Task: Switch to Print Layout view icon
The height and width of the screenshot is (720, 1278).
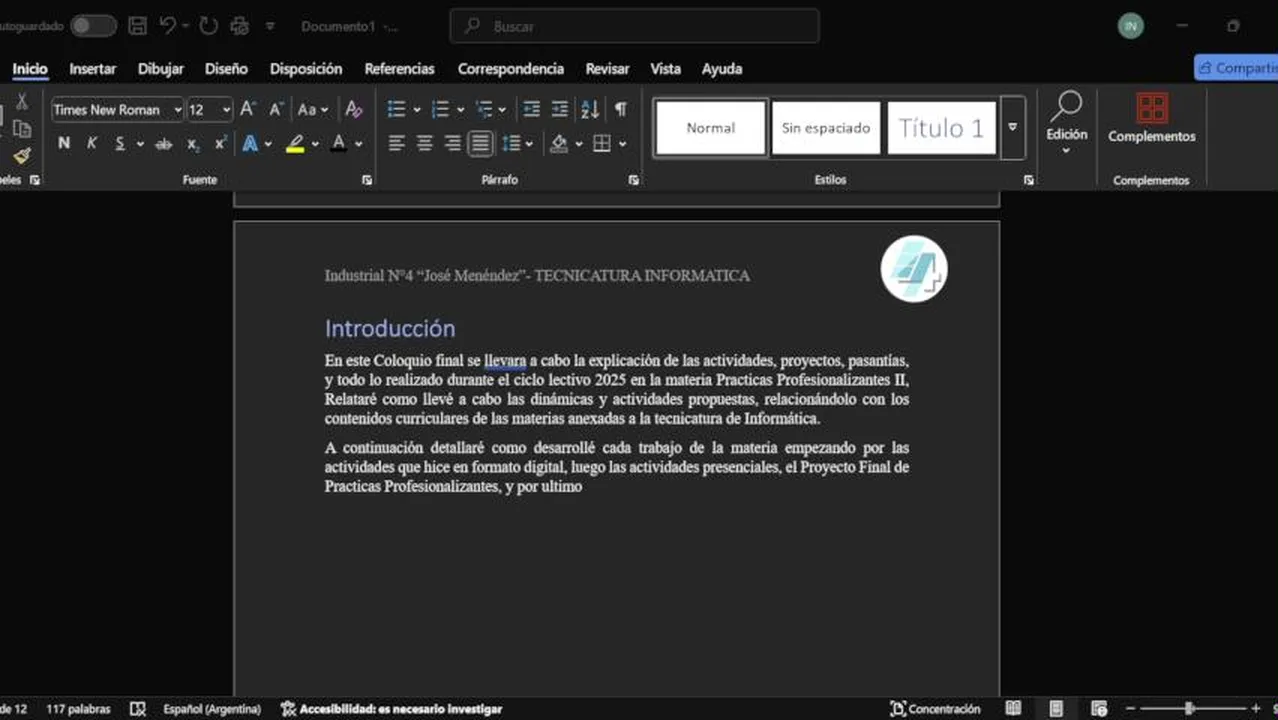Action: (1056, 708)
